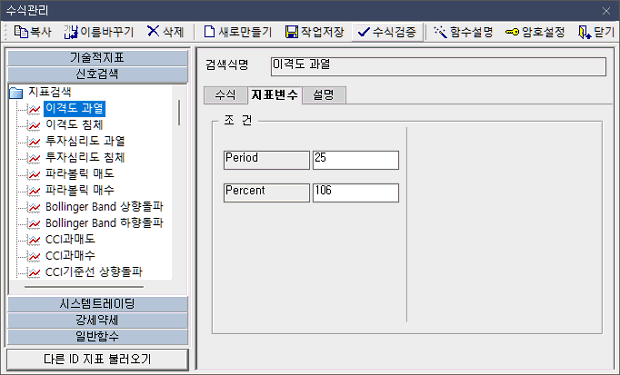Viewport: 620px width, 375px height.
Task: Click chart icon beside 파라볼릭 매수
Action: tap(34, 190)
